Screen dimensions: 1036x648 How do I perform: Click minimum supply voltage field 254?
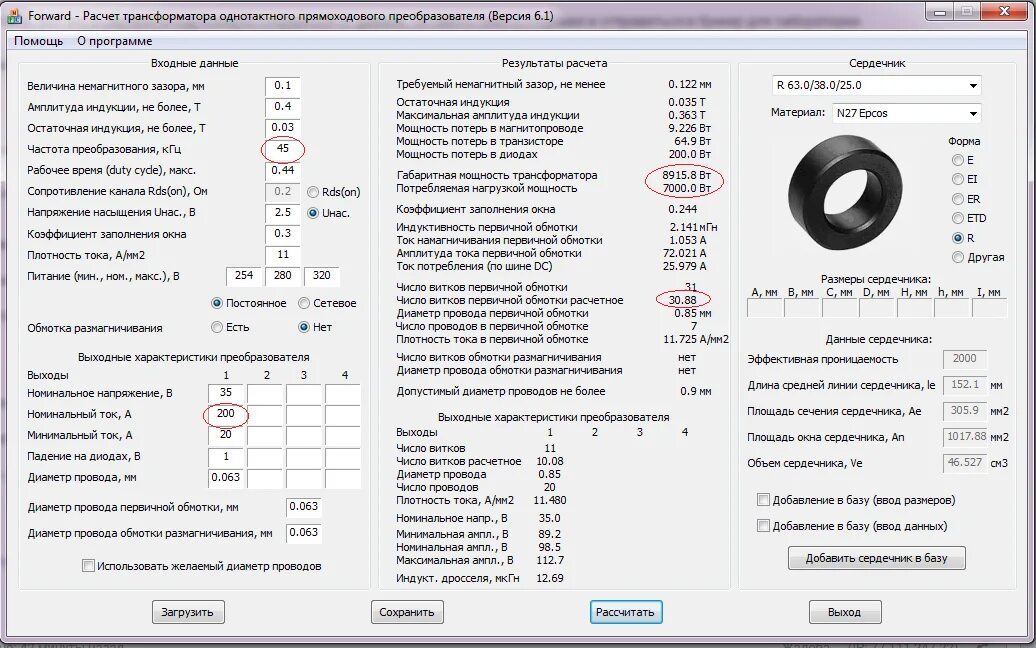pyautogui.click(x=244, y=276)
